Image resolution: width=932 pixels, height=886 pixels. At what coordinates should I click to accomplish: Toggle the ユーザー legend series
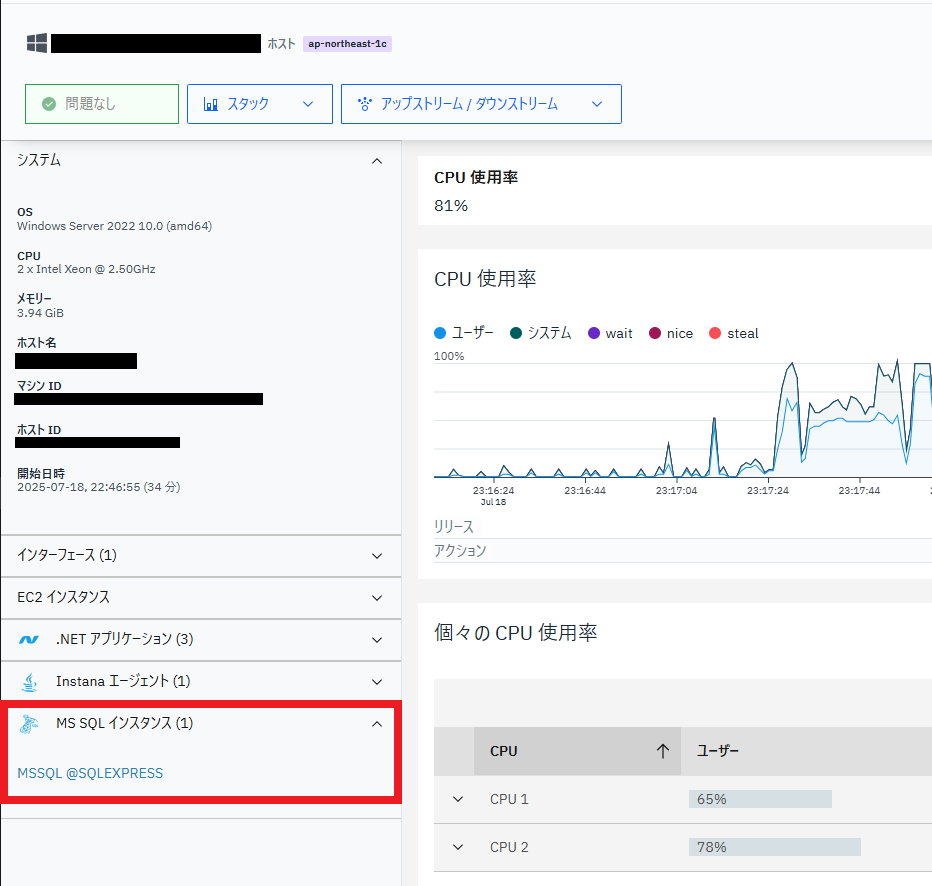(x=464, y=333)
